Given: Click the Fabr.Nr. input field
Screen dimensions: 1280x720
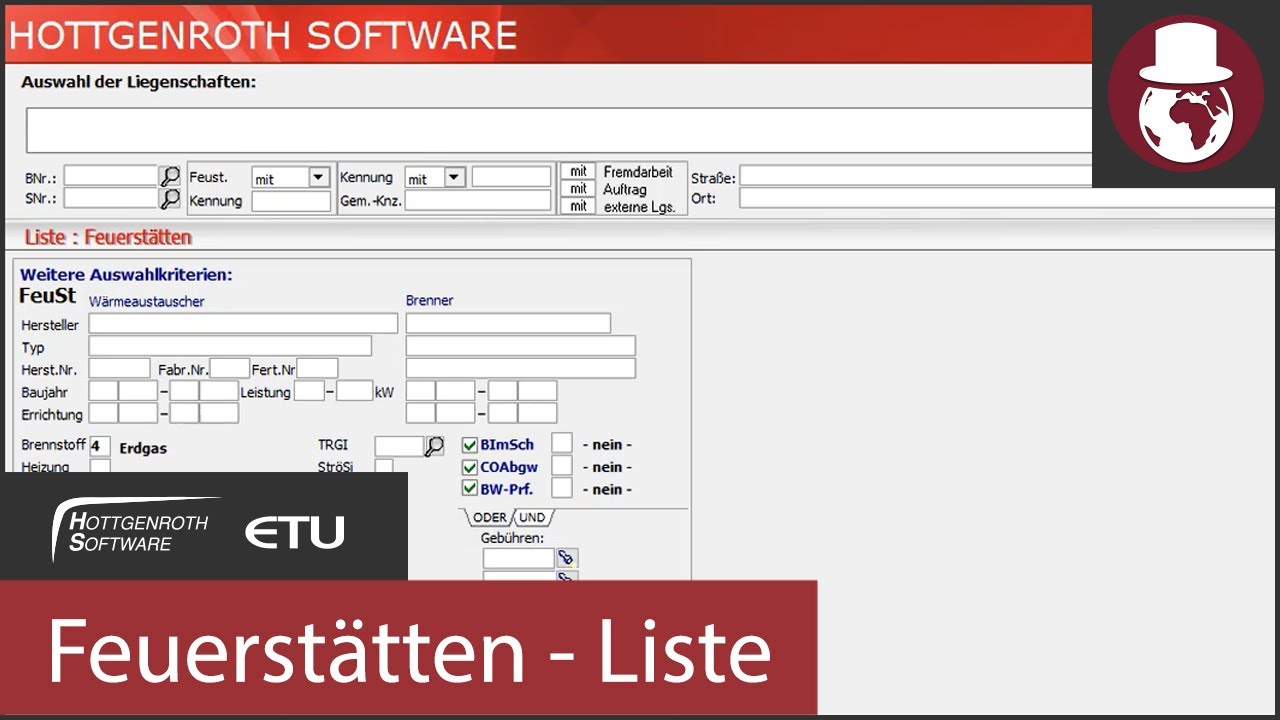Looking at the screenshot, I should [230, 368].
